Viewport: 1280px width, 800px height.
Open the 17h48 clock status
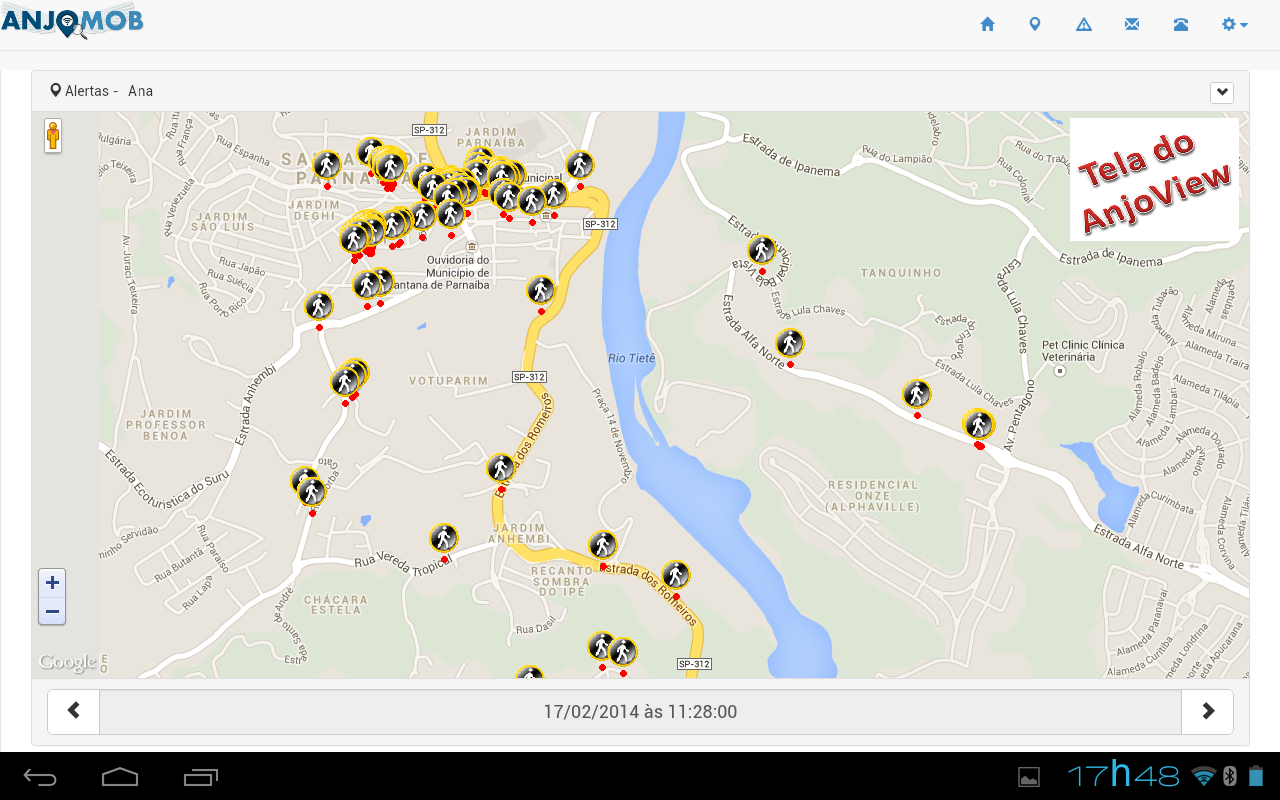[1123, 775]
